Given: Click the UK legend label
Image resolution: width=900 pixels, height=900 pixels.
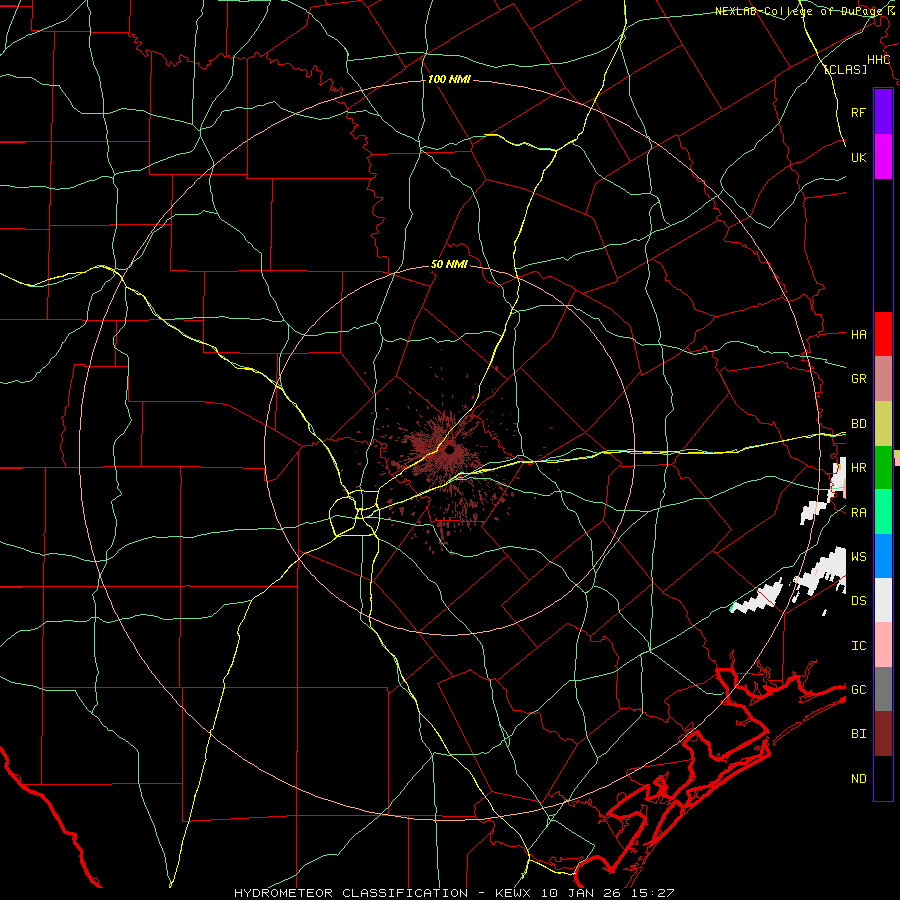Looking at the screenshot, I should click(858, 157).
